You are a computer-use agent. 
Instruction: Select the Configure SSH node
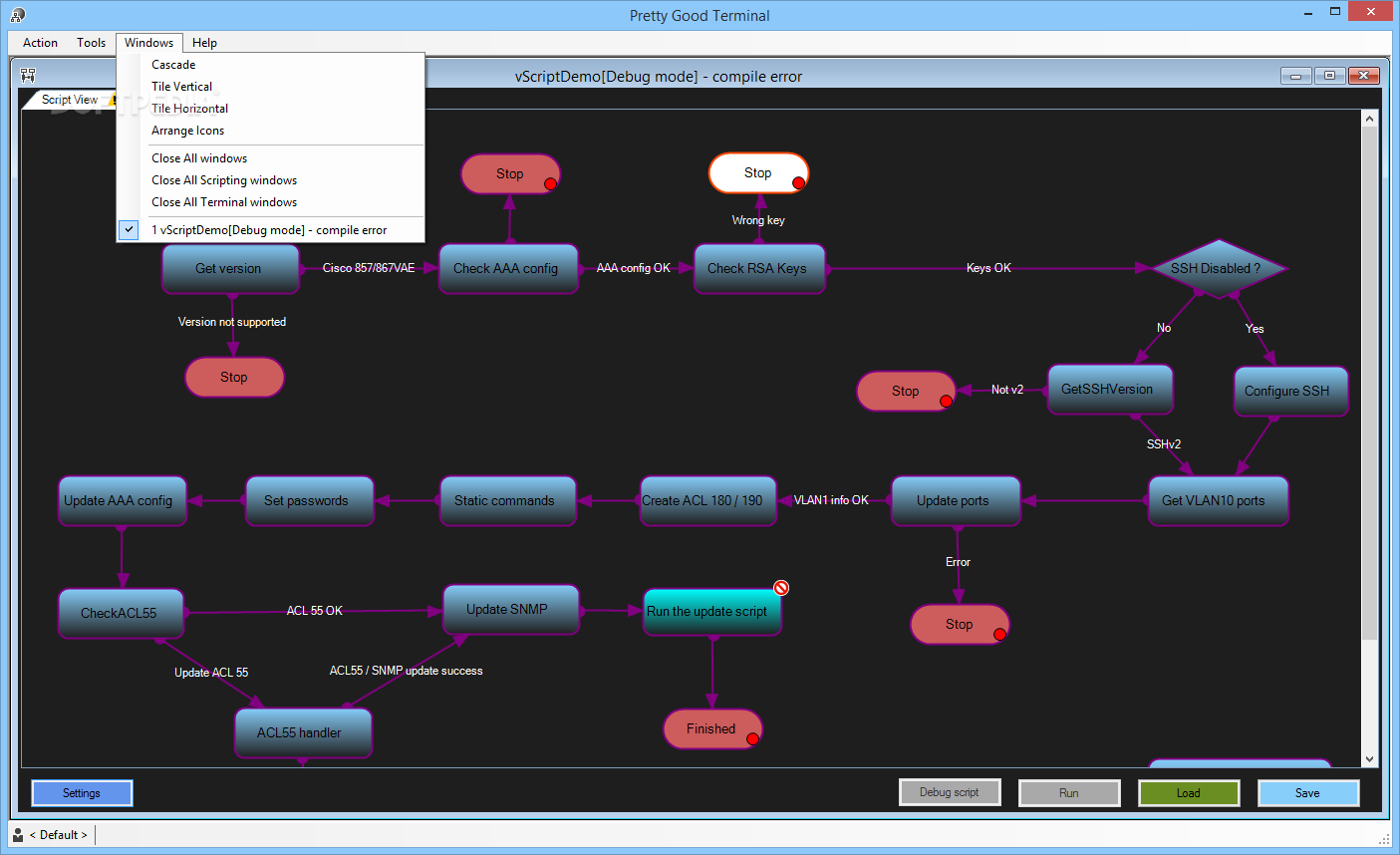[x=1290, y=392]
